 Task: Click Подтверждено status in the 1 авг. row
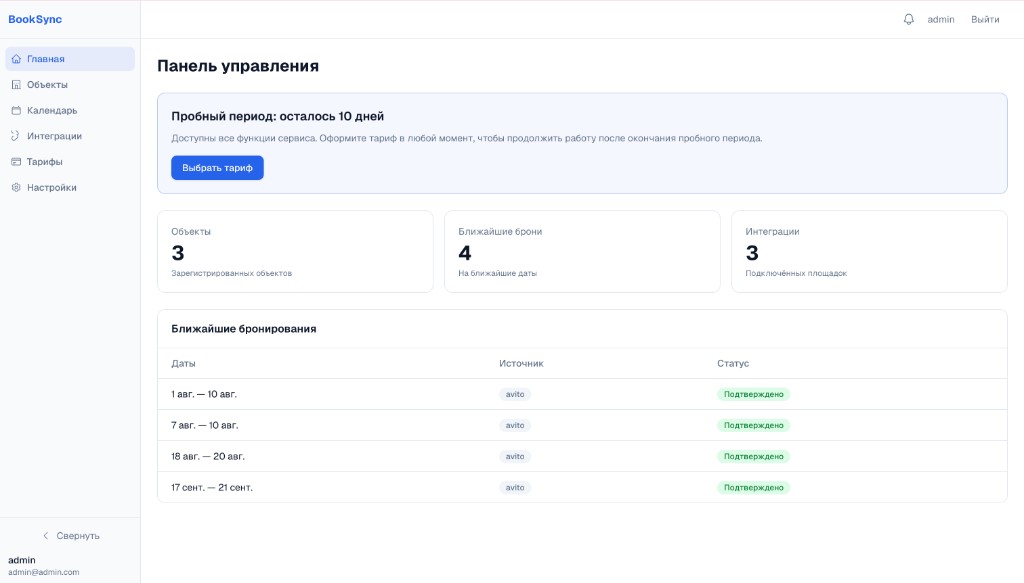(753, 394)
